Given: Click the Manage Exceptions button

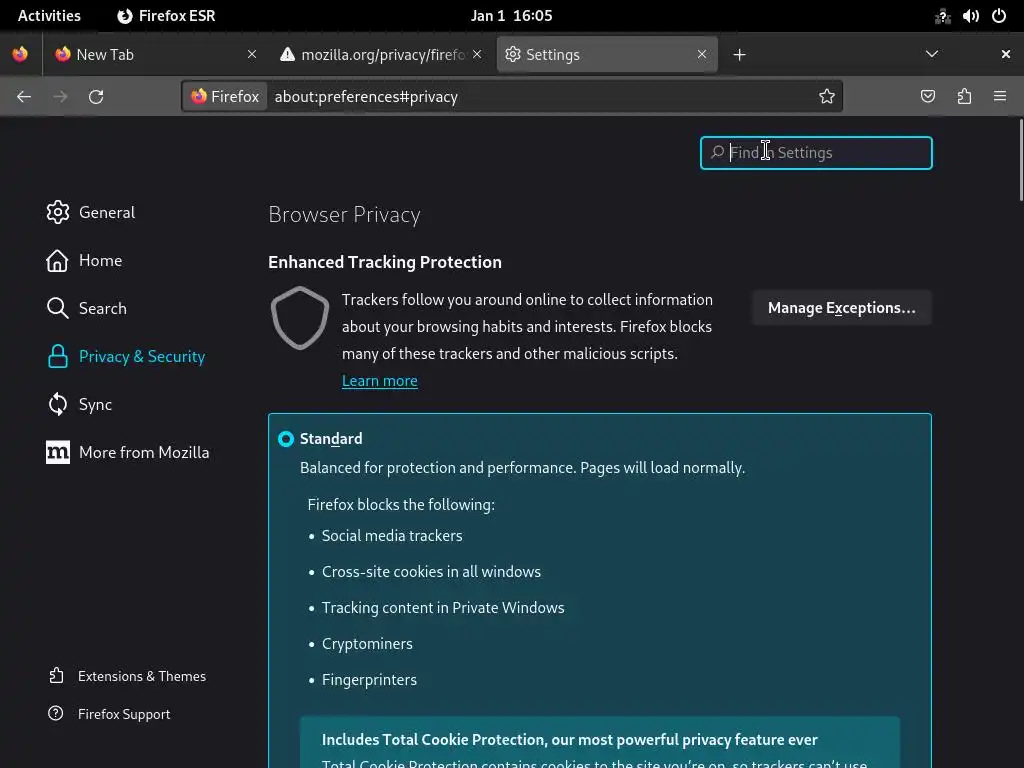Looking at the screenshot, I should 841,308.
